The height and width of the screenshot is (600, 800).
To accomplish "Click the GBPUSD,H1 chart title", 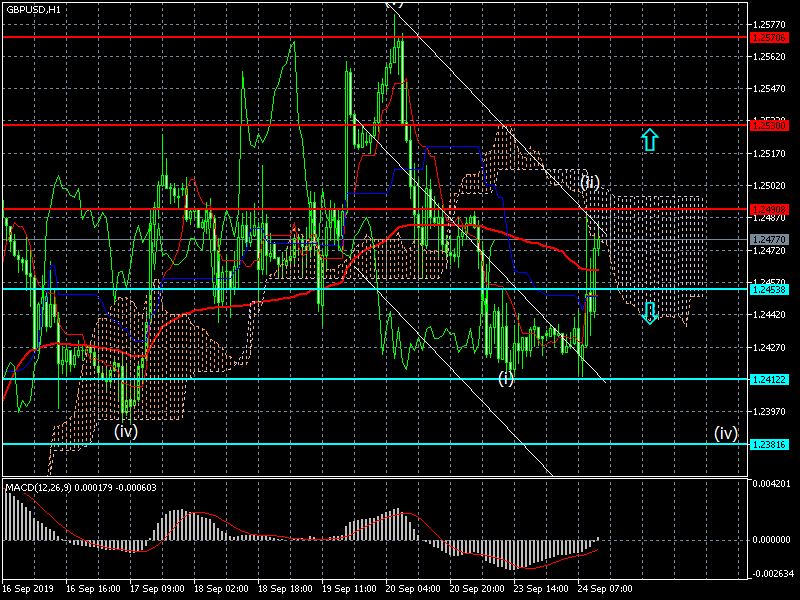I will click(33, 8).
